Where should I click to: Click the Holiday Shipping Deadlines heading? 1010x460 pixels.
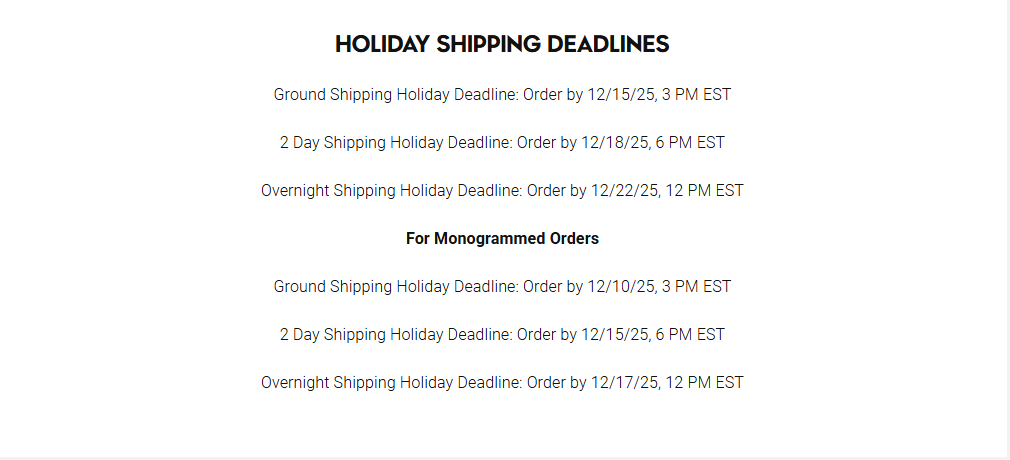(502, 44)
